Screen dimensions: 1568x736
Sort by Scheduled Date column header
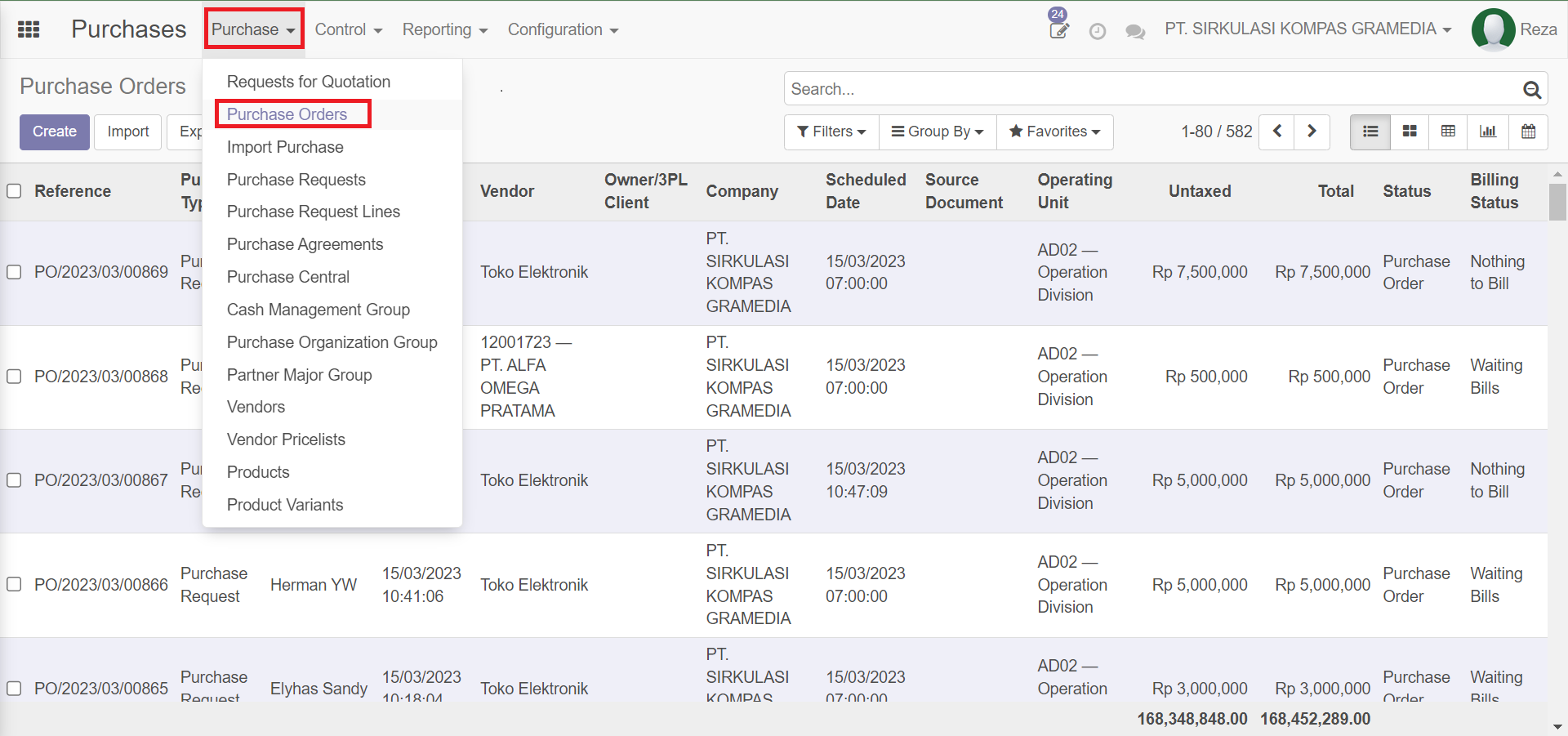866,191
